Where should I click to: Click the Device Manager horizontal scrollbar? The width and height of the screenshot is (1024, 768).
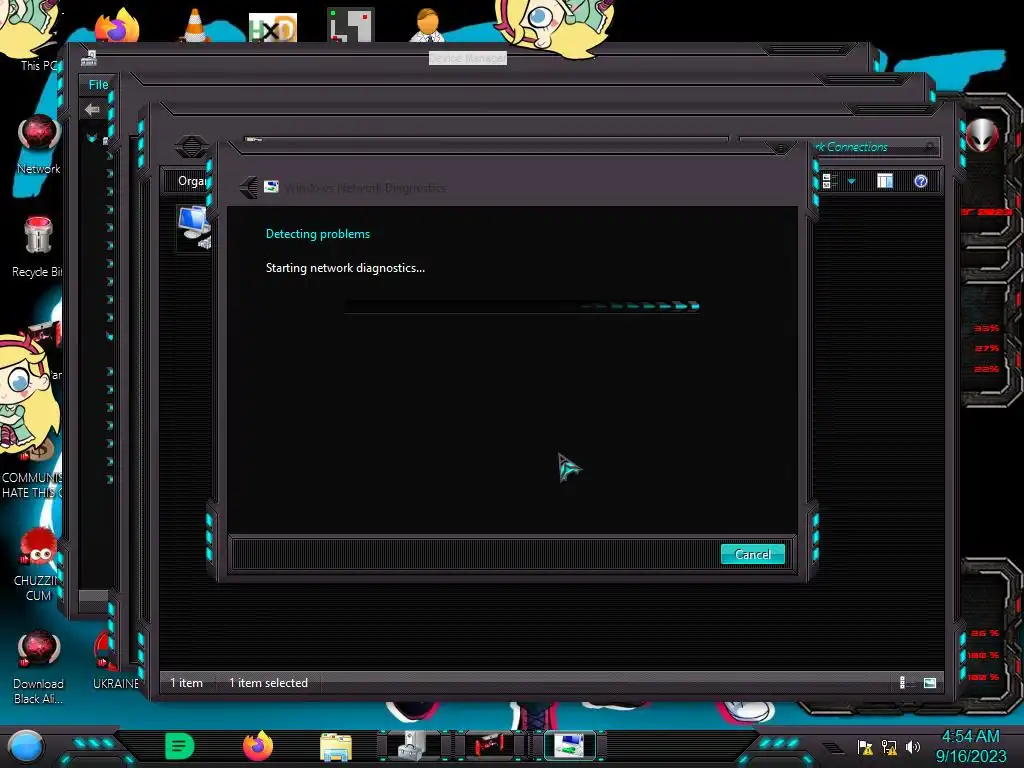93,596
